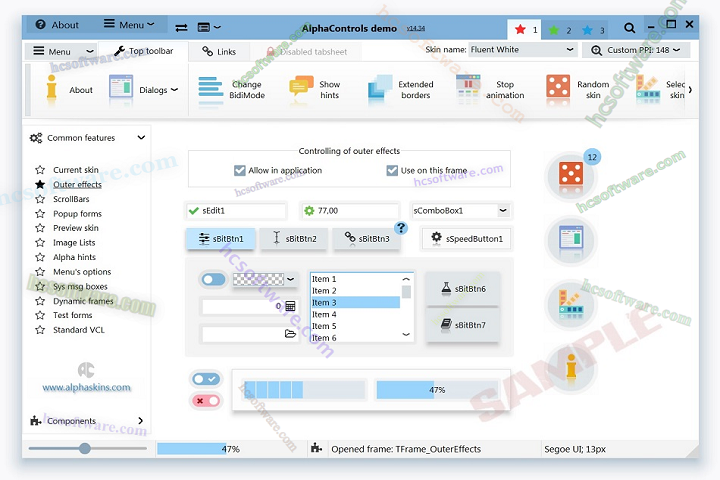The height and width of the screenshot is (480, 720).
Task: Open the title bar Menu dropdown
Action: (129, 24)
